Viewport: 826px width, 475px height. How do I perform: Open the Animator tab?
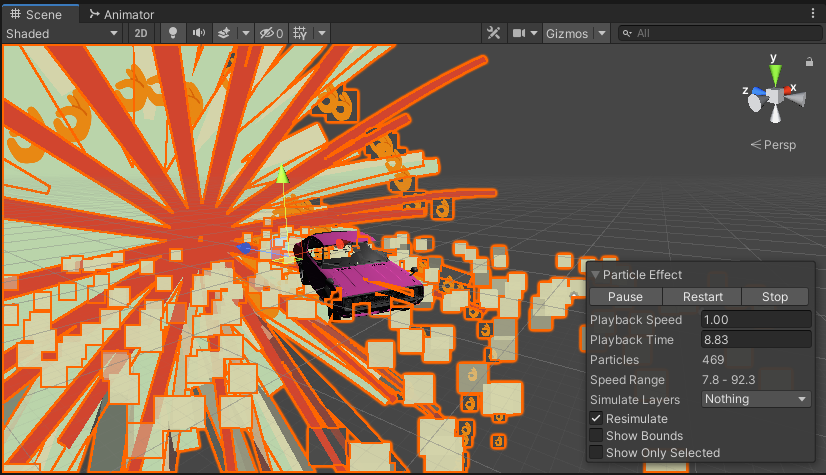122,14
